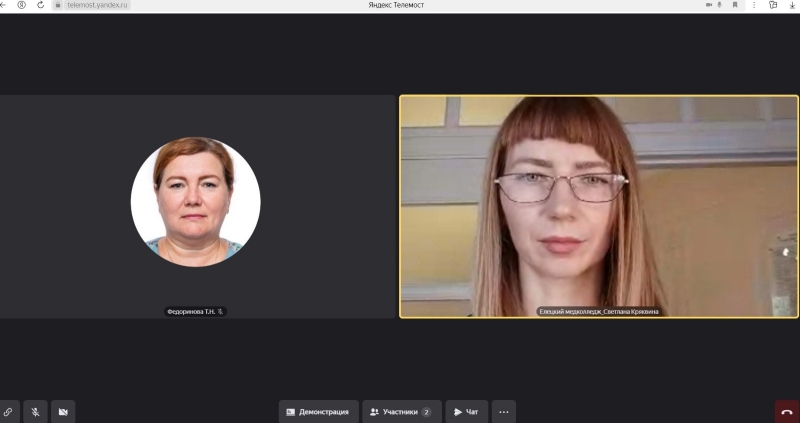
Task: Toggle the camera on/off button
Action: coord(62,411)
